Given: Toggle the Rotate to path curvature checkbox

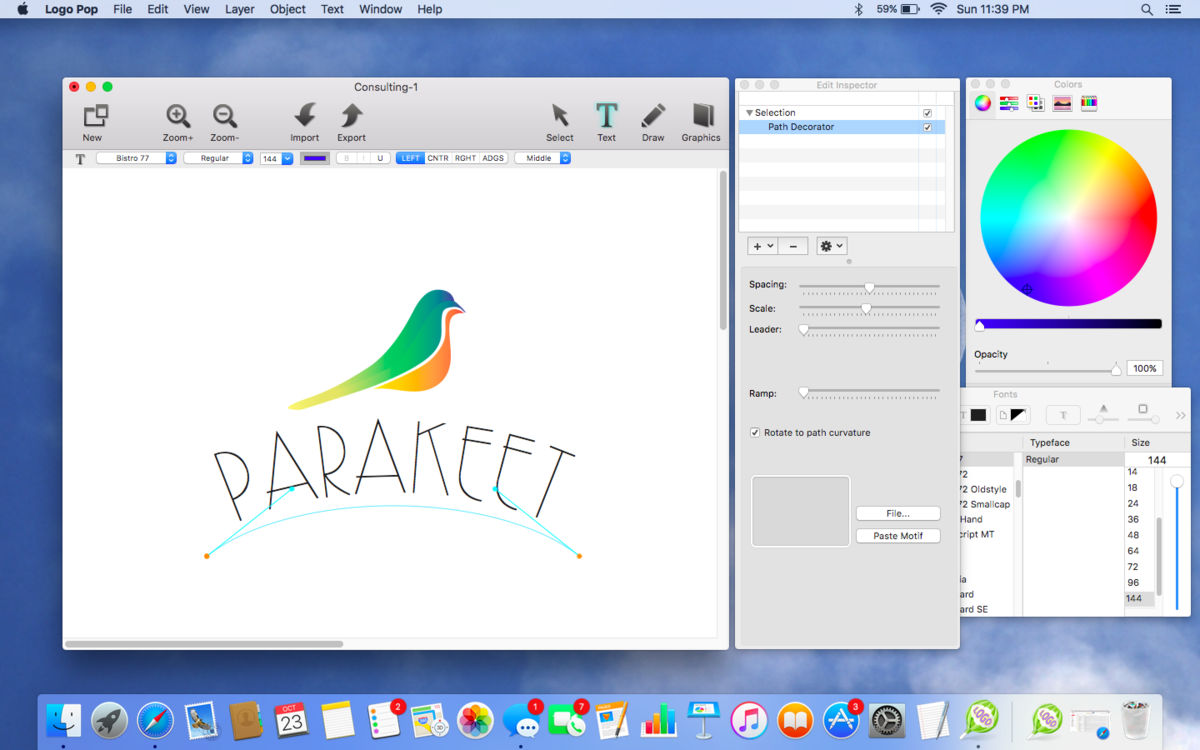Looking at the screenshot, I should [x=755, y=433].
